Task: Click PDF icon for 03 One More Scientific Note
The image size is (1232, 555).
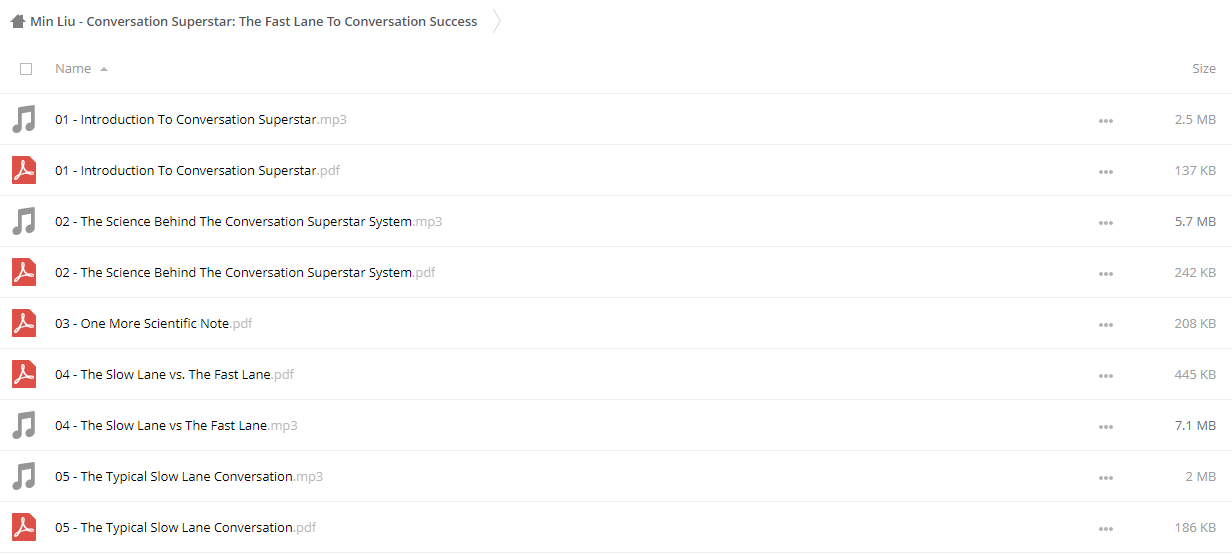Action: coord(24,324)
